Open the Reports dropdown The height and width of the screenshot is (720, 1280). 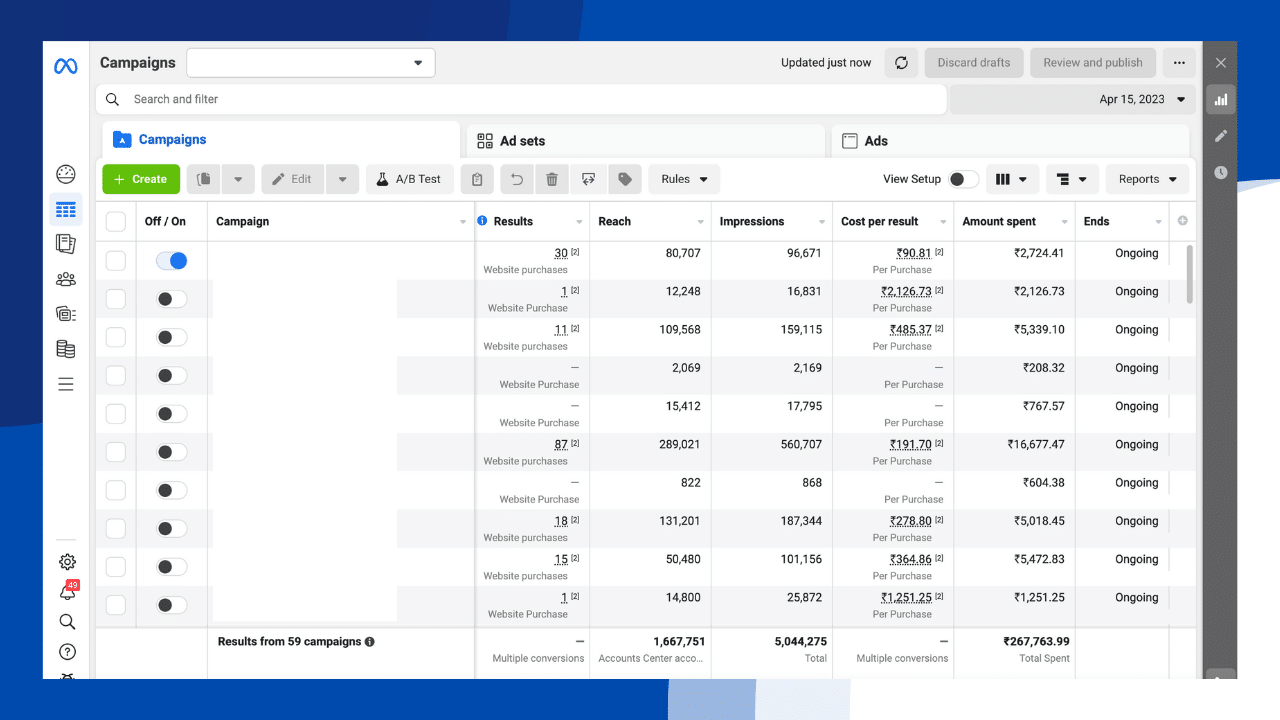1148,179
